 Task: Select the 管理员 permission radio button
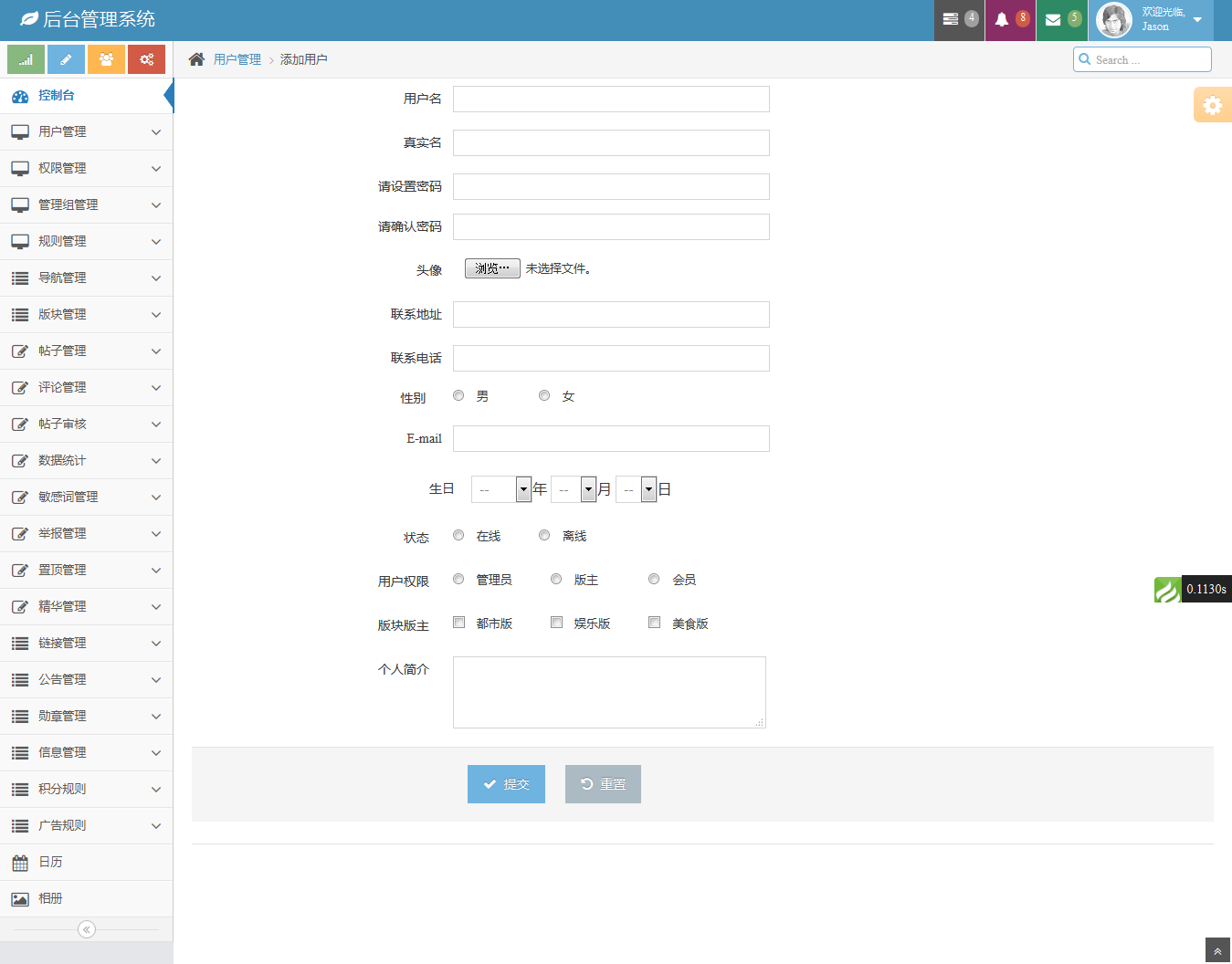click(458, 579)
